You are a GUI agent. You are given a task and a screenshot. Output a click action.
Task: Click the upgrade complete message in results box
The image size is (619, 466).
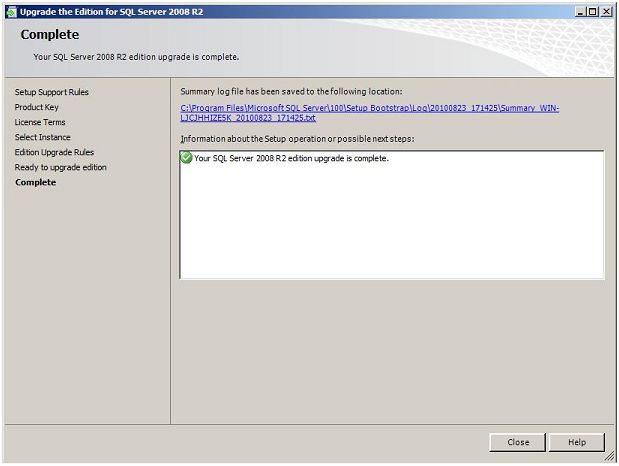click(x=291, y=158)
